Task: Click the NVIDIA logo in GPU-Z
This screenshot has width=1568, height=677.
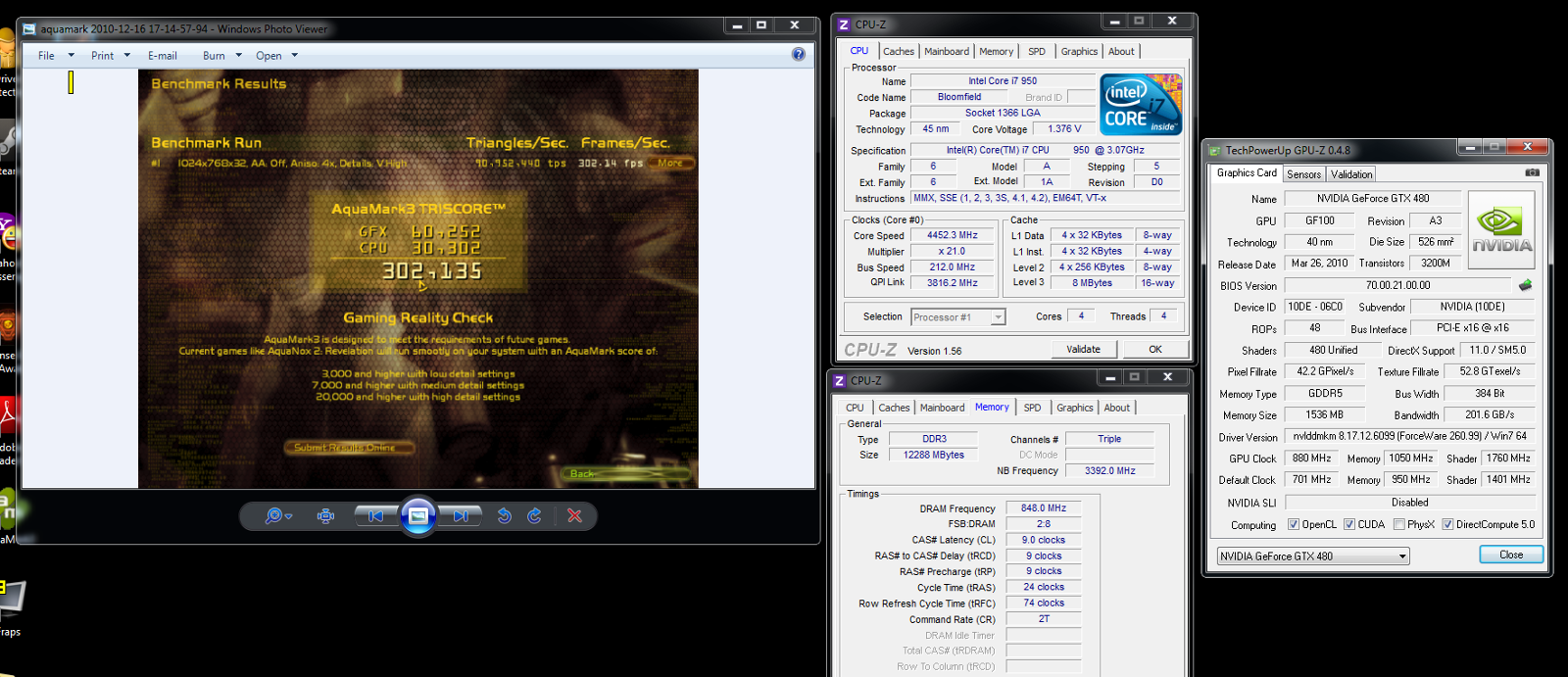Action: 1501,230
